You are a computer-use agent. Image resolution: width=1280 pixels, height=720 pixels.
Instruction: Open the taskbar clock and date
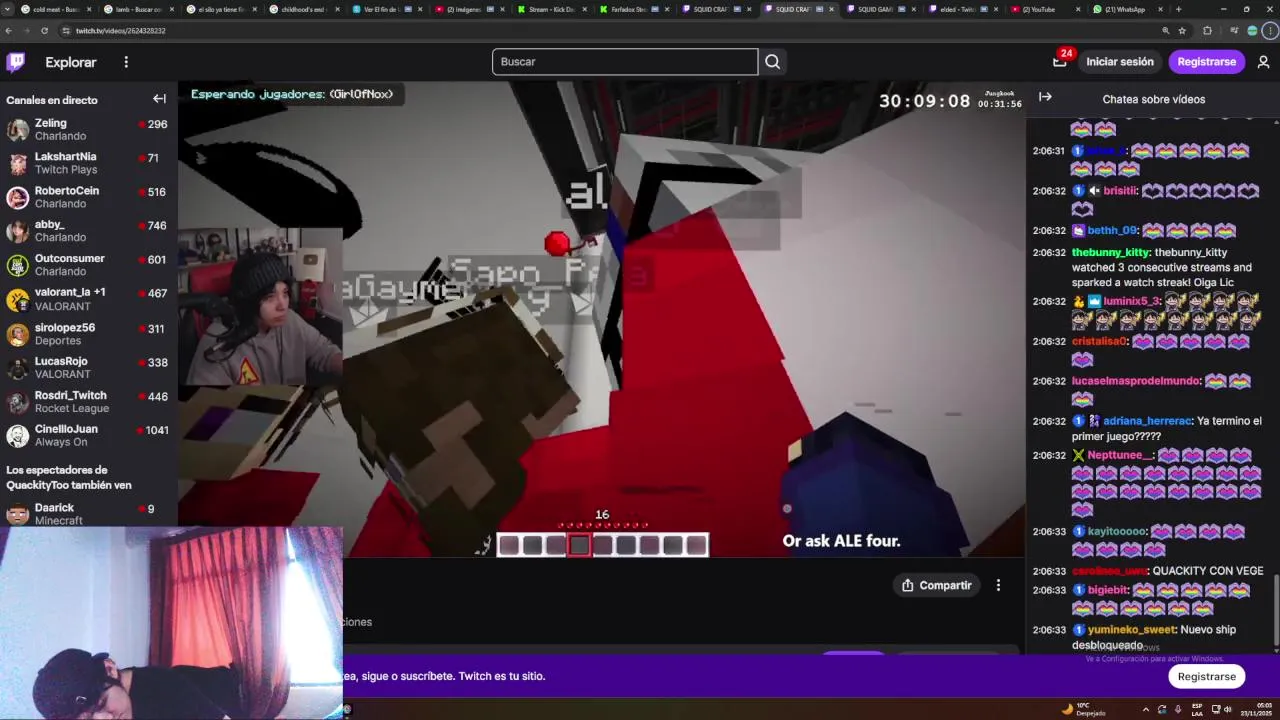(x=1258, y=709)
